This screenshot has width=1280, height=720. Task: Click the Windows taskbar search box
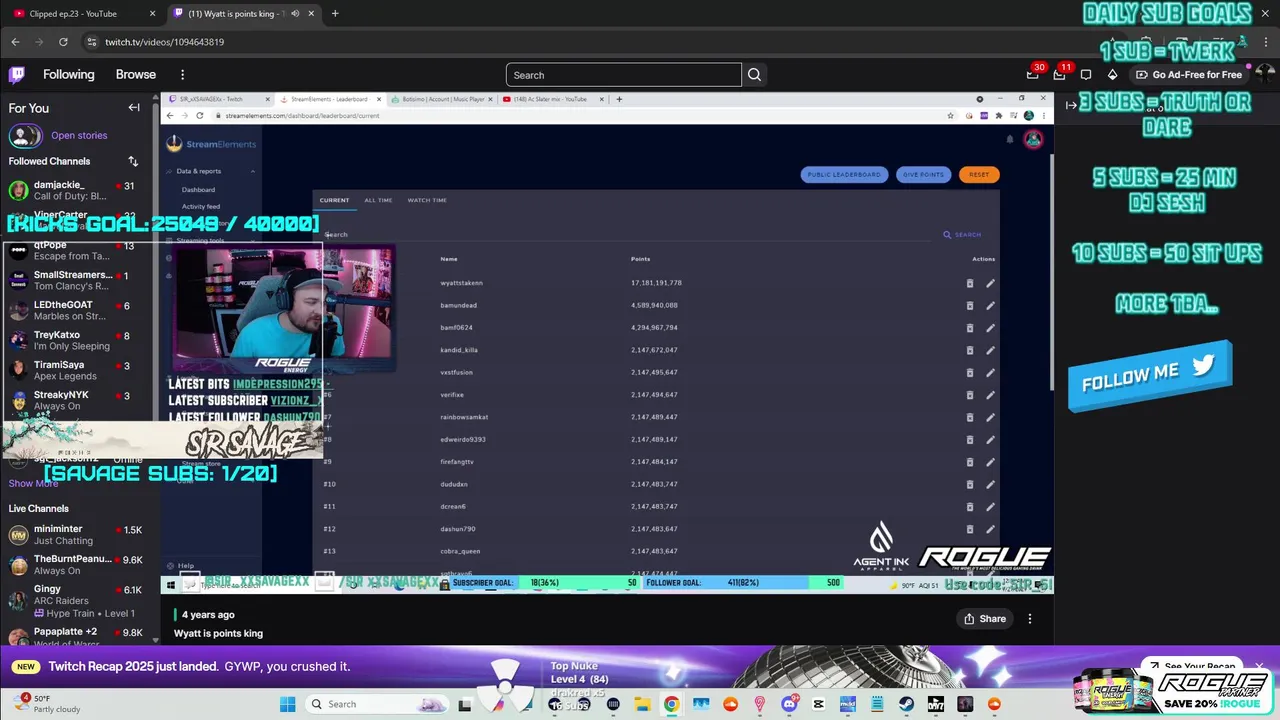click(378, 704)
